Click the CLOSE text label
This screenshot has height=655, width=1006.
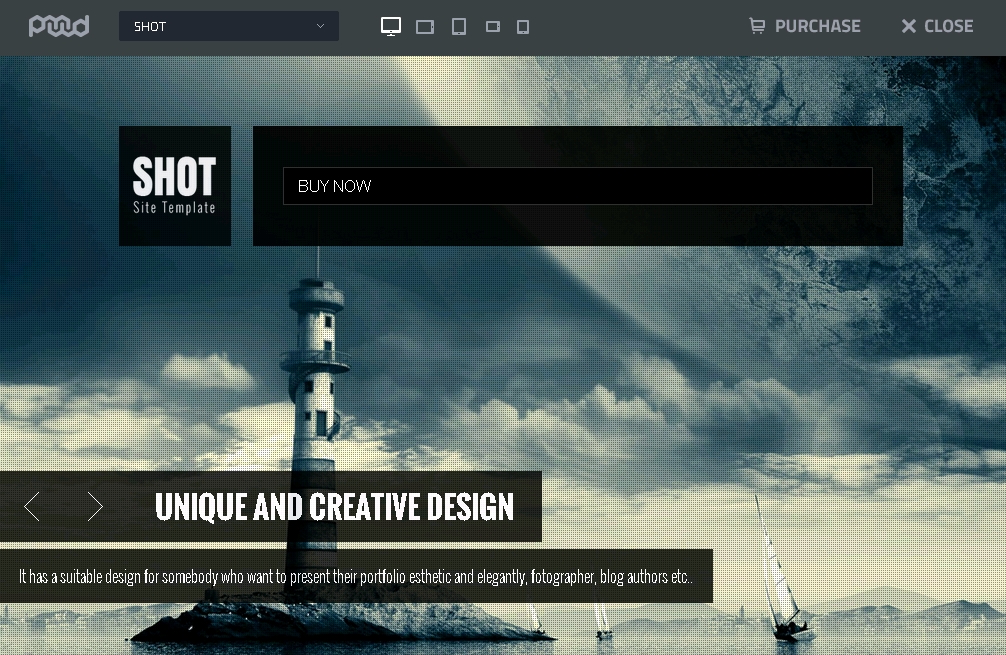(x=948, y=26)
